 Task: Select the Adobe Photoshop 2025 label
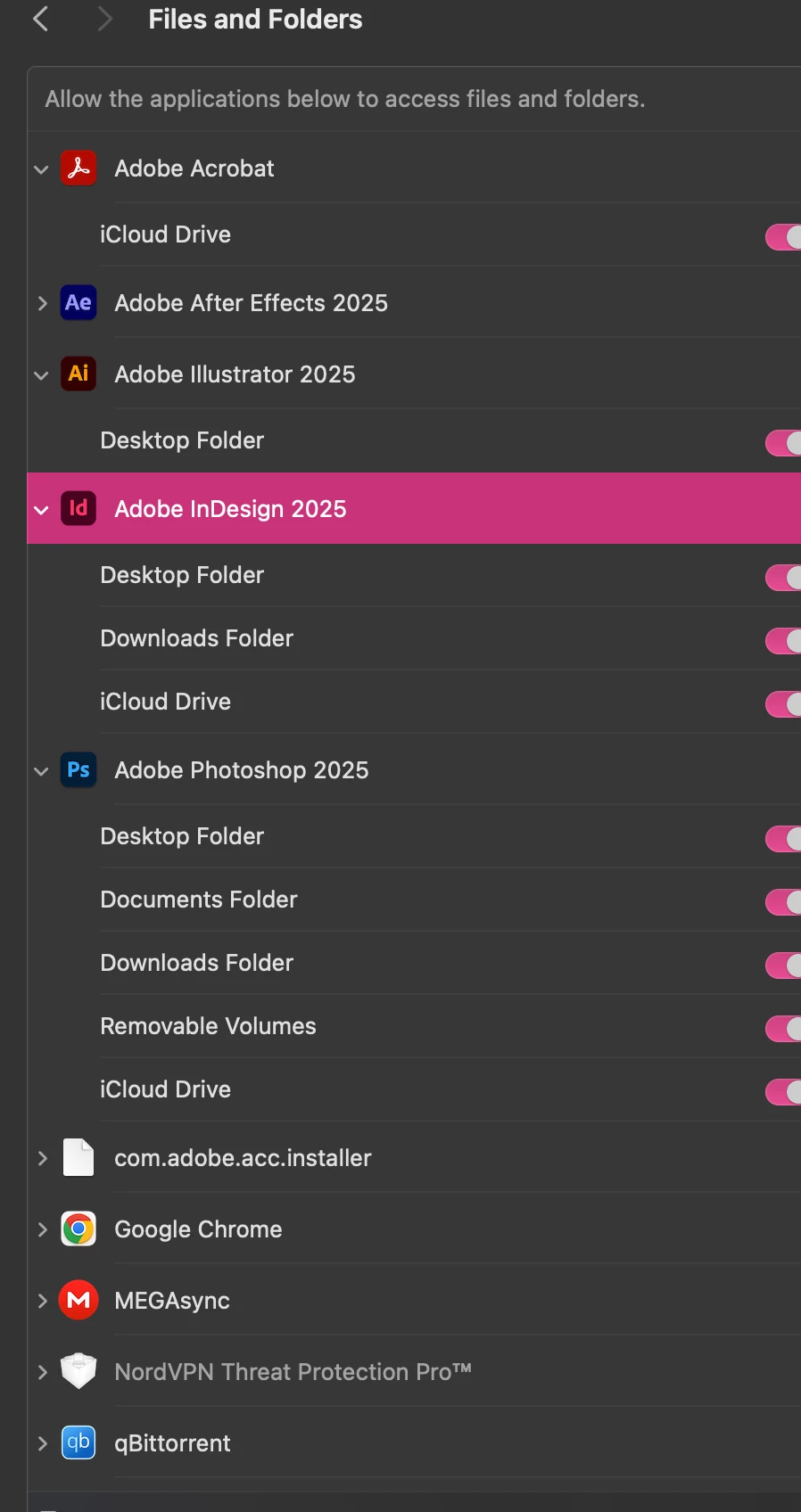pos(242,770)
